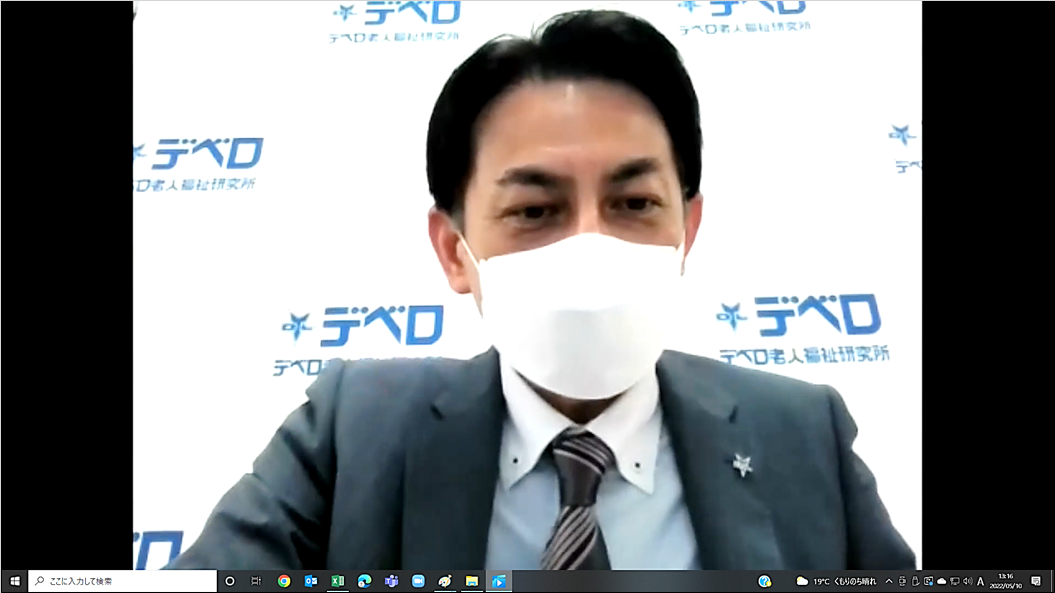Click the help question mark tray icon
Viewport: 1055px width, 593px height.
[x=765, y=581]
